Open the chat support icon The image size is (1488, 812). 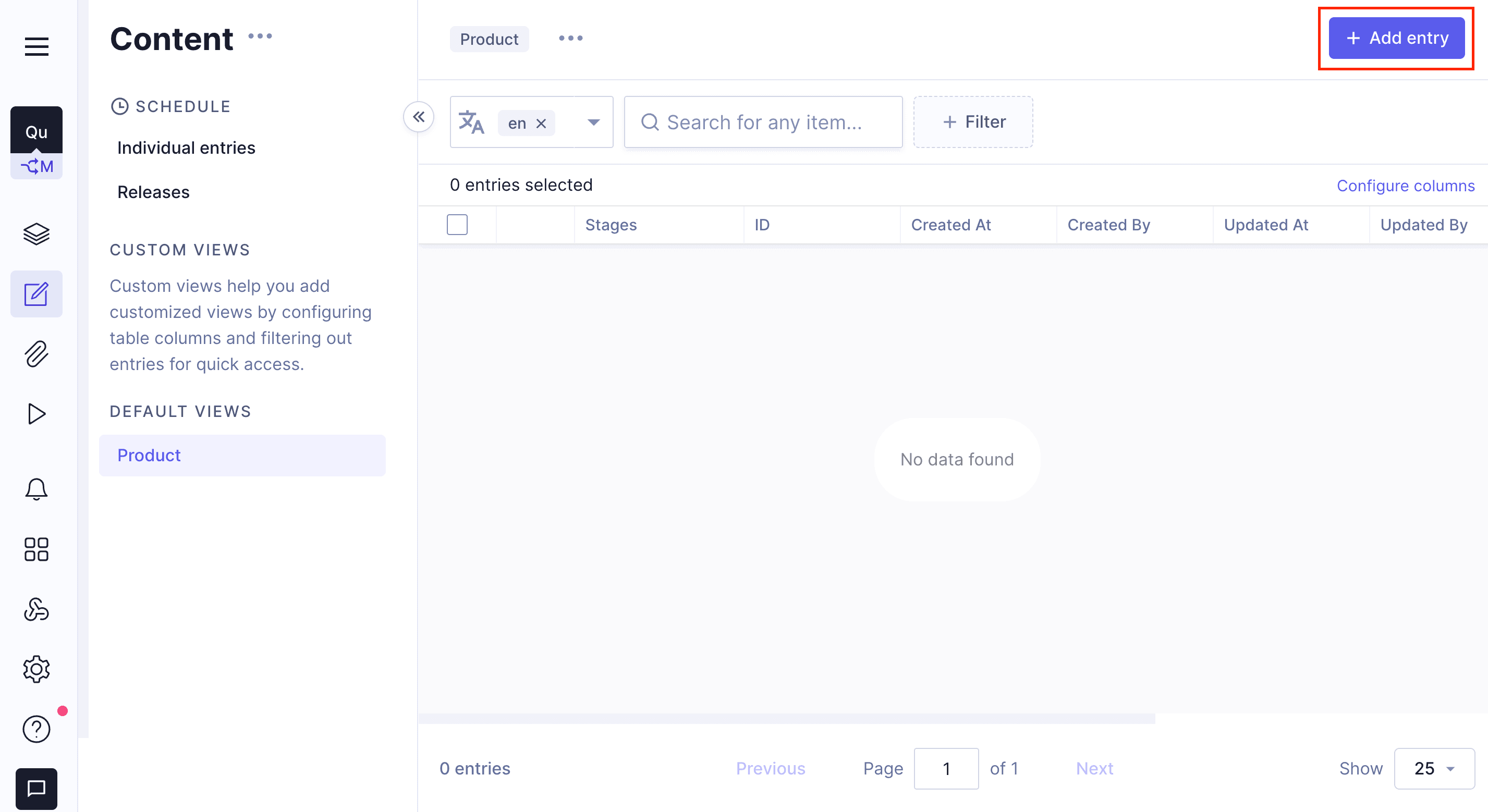(36, 789)
